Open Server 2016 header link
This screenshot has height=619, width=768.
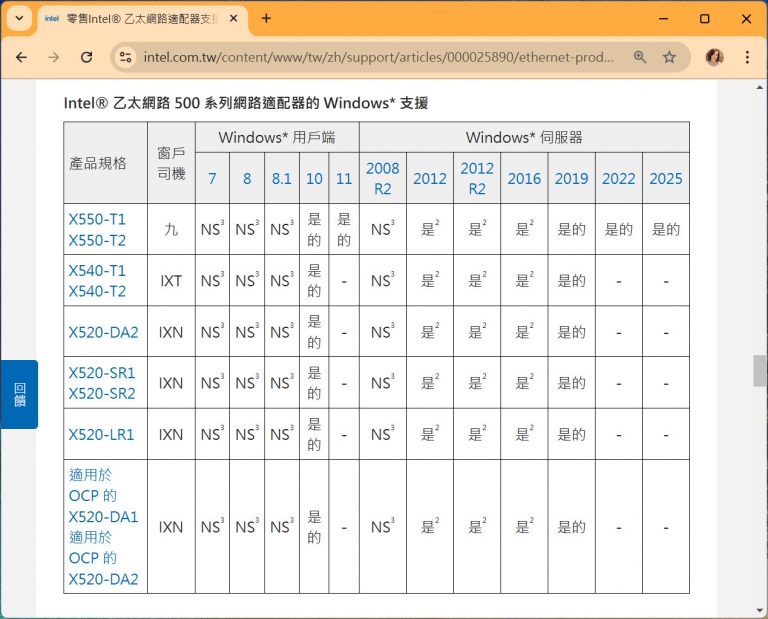[x=524, y=178]
